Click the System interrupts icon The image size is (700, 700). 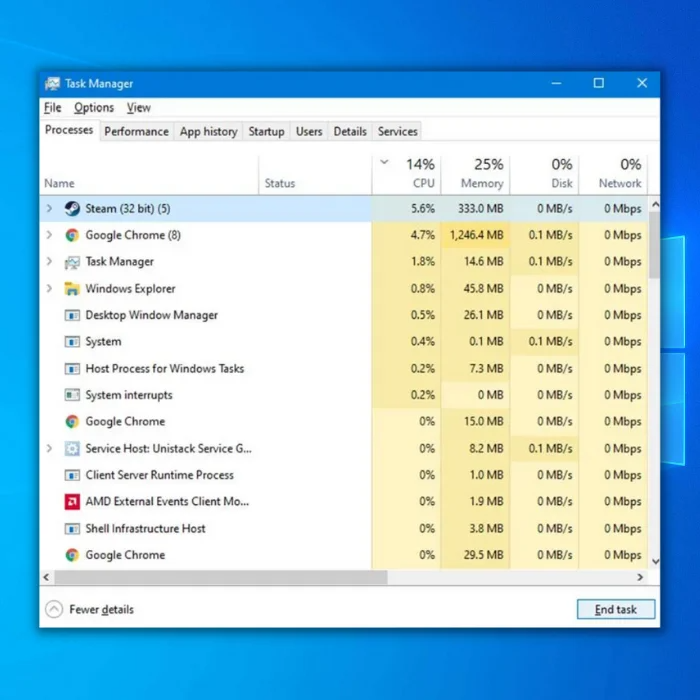click(72, 395)
